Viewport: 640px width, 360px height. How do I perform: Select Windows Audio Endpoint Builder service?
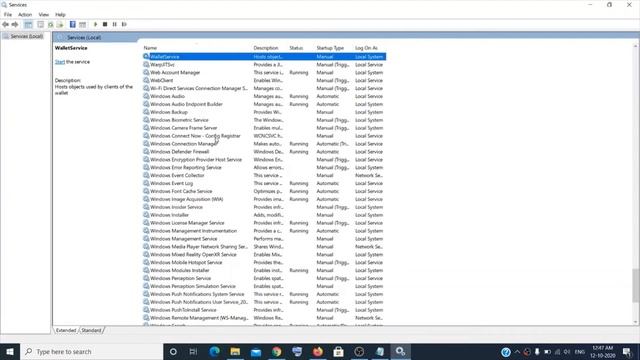point(264,104)
